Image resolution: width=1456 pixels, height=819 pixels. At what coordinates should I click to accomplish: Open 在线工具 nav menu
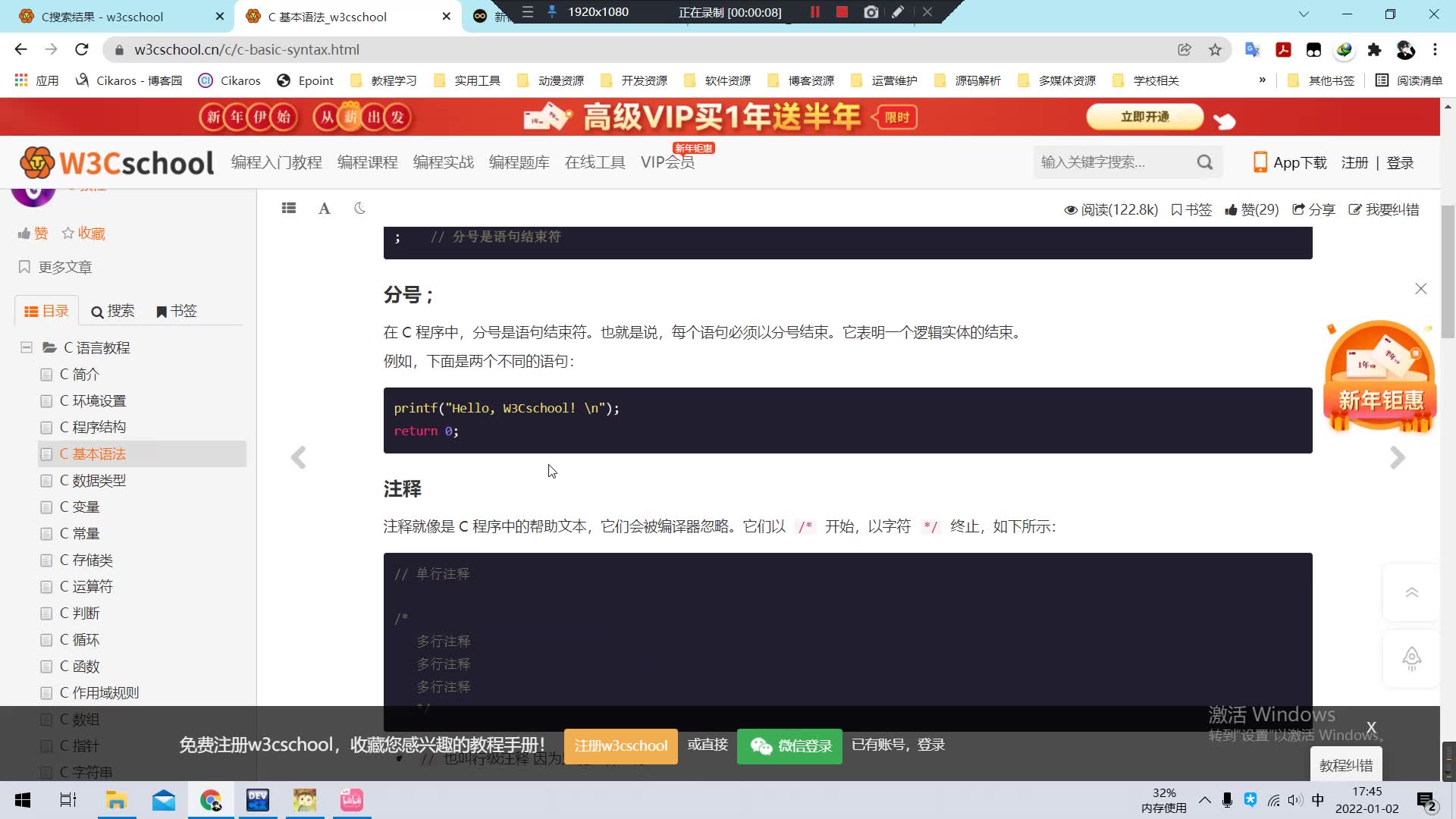tap(595, 162)
